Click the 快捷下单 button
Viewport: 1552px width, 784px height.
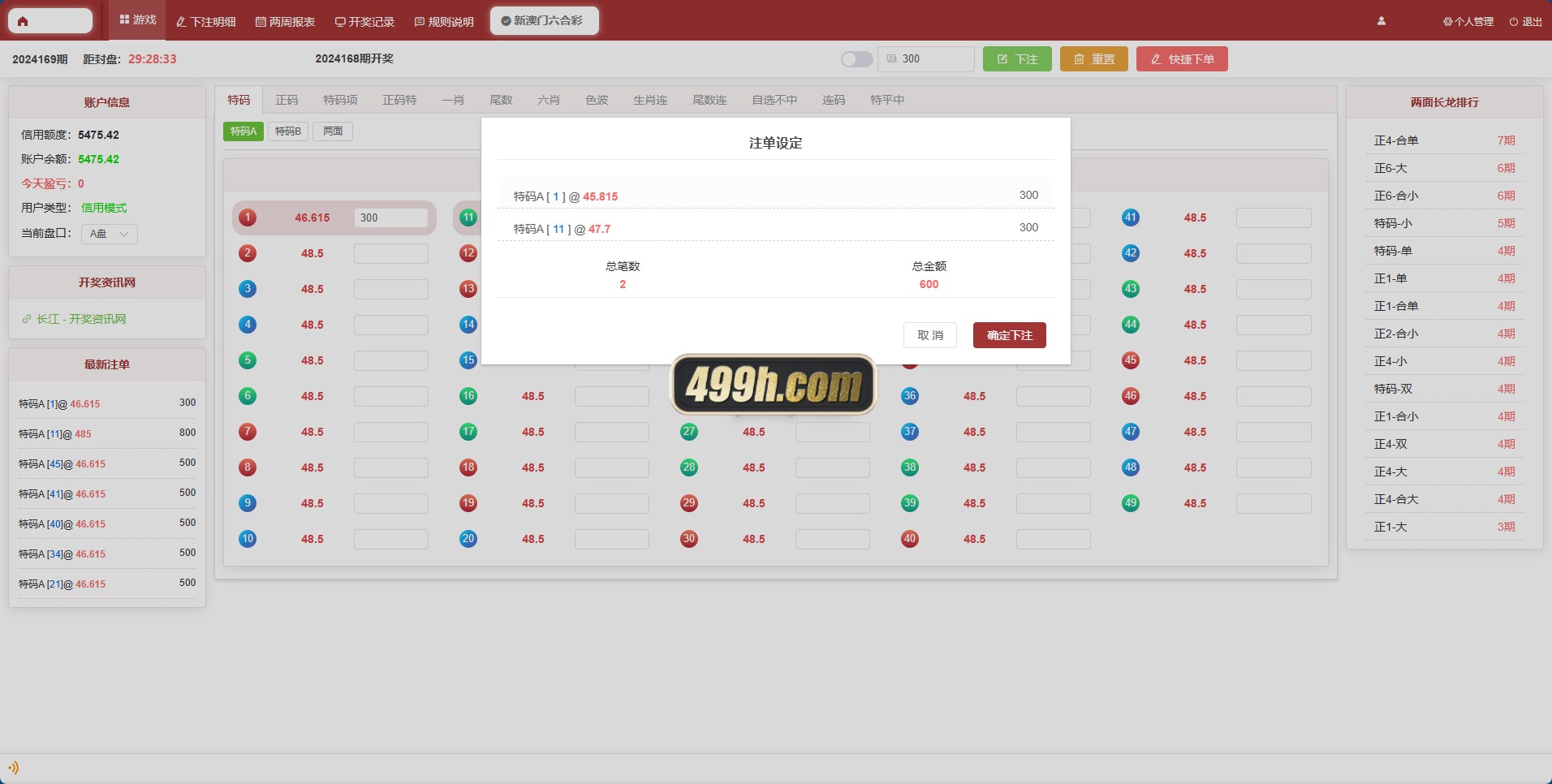click(1182, 59)
